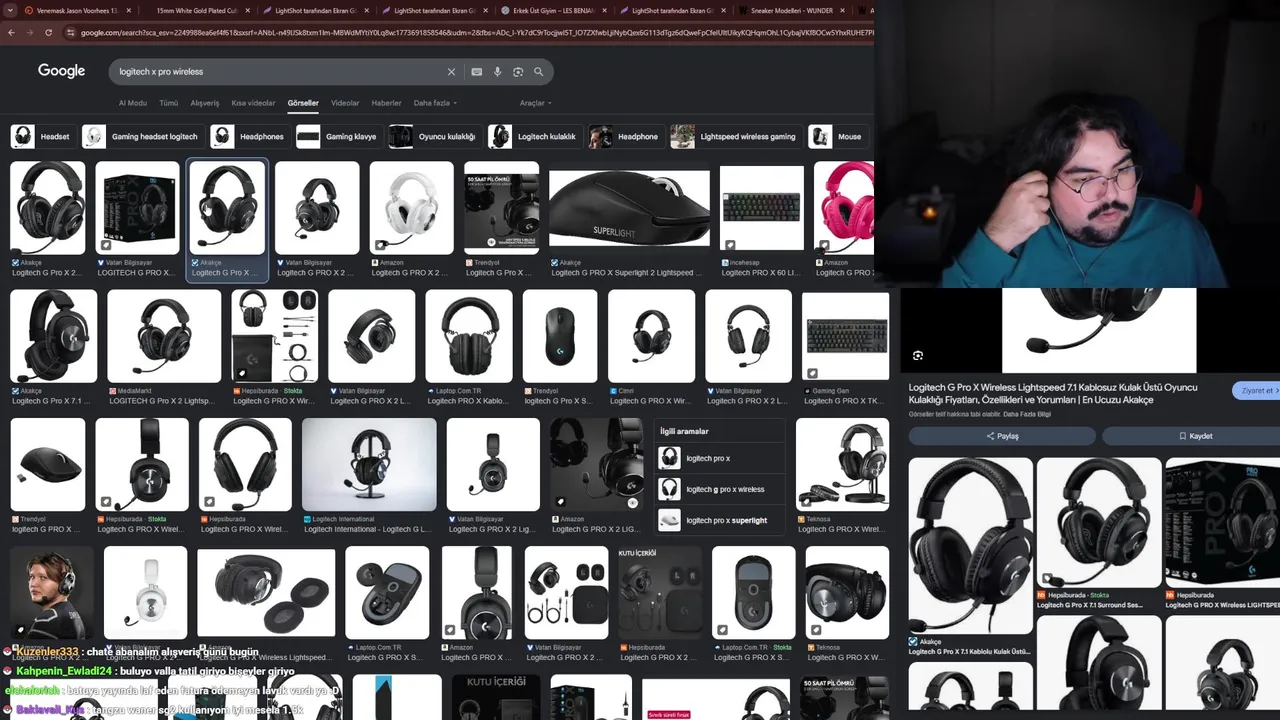The width and height of the screenshot is (1280, 720).
Task: Open the Kısa videolar tab
Action: point(253,103)
